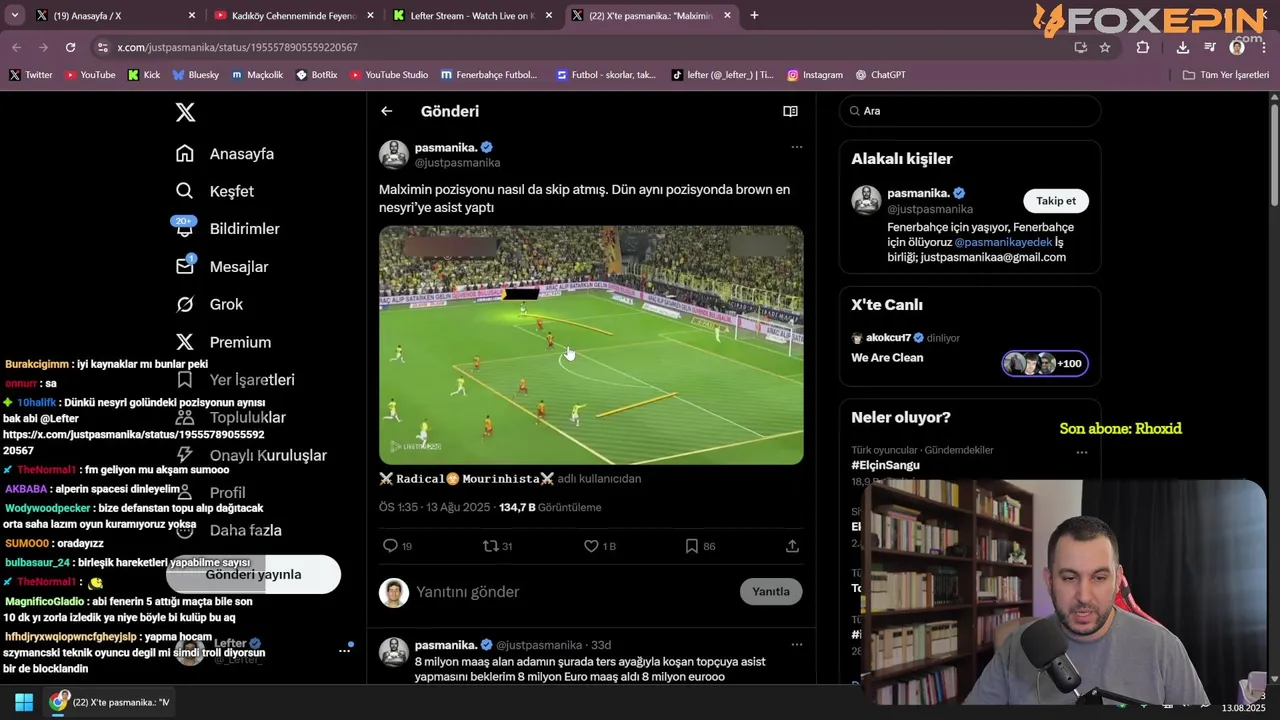Open account menu dots beside Lefter

pyautogui.click(x=344, y=650)
